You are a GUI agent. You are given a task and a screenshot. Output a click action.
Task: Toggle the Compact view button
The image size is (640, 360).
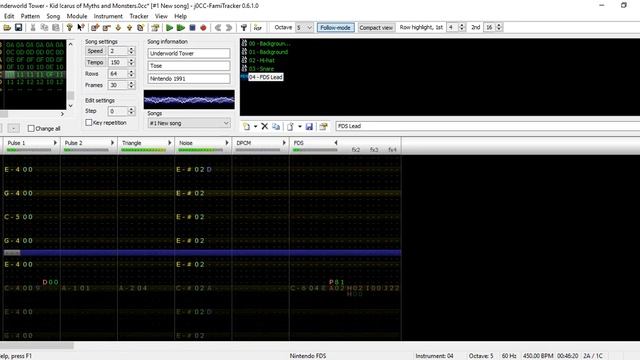376,28
